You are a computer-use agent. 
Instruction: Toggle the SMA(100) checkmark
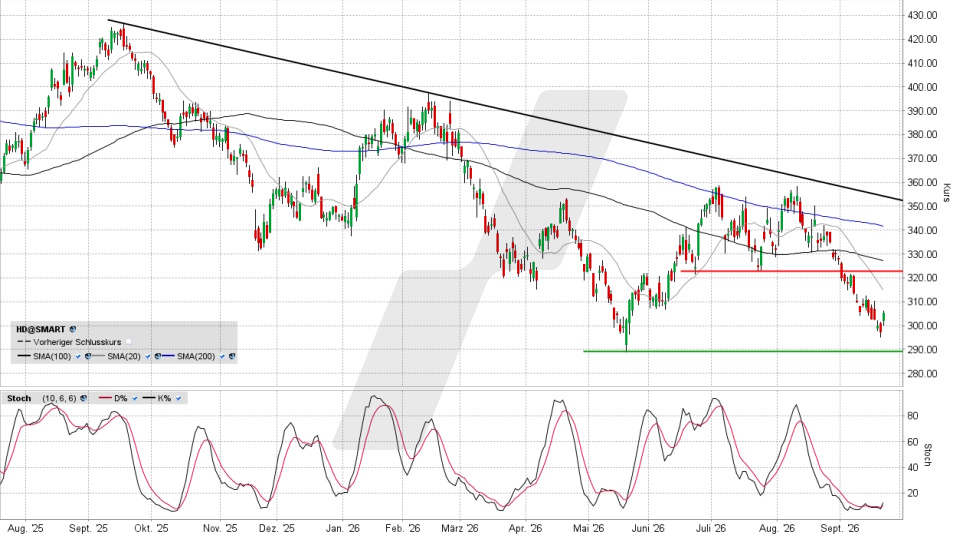pyautogui.click(x=78, y=356)
